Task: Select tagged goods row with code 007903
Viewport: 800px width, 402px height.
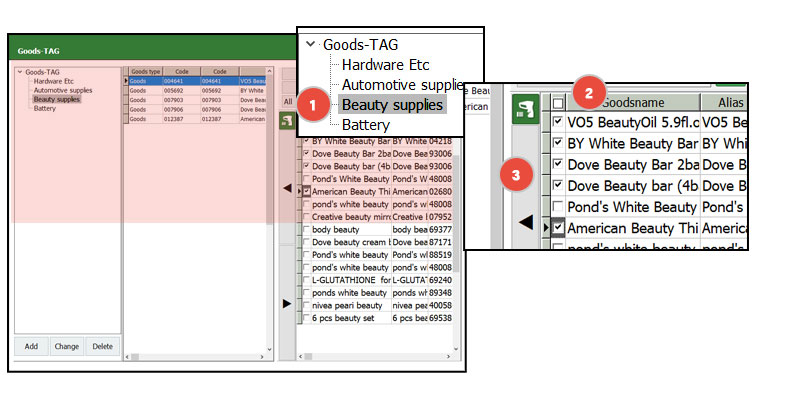Action: pyautogui.click(x=197, y=100)
